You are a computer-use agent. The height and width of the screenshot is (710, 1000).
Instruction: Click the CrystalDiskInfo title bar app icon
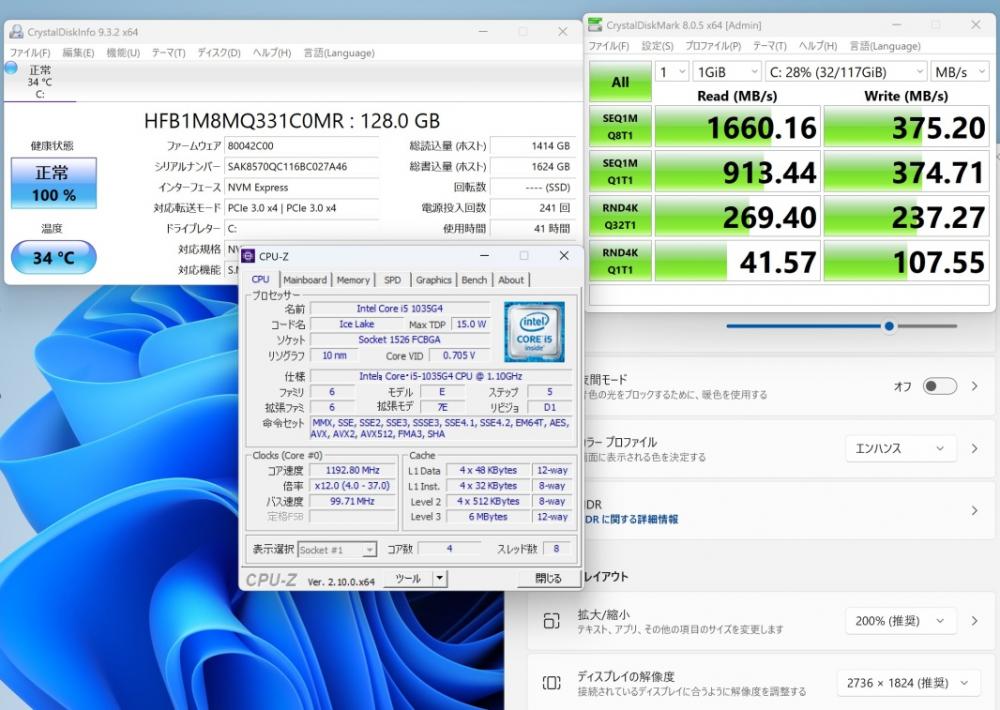pos(17,32)
